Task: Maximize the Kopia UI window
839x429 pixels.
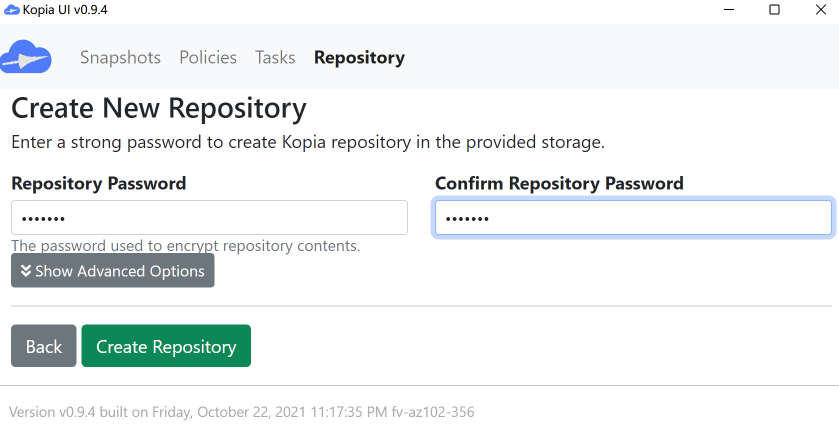Action: pyautogui.click(x=774, y=9)
